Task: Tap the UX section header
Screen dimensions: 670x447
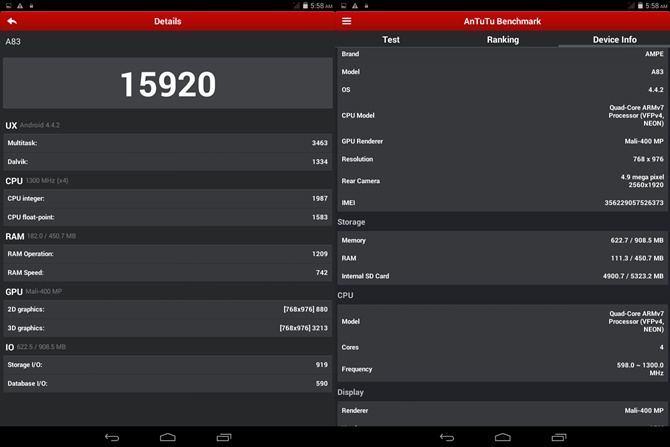Action: tap(32, 125)
